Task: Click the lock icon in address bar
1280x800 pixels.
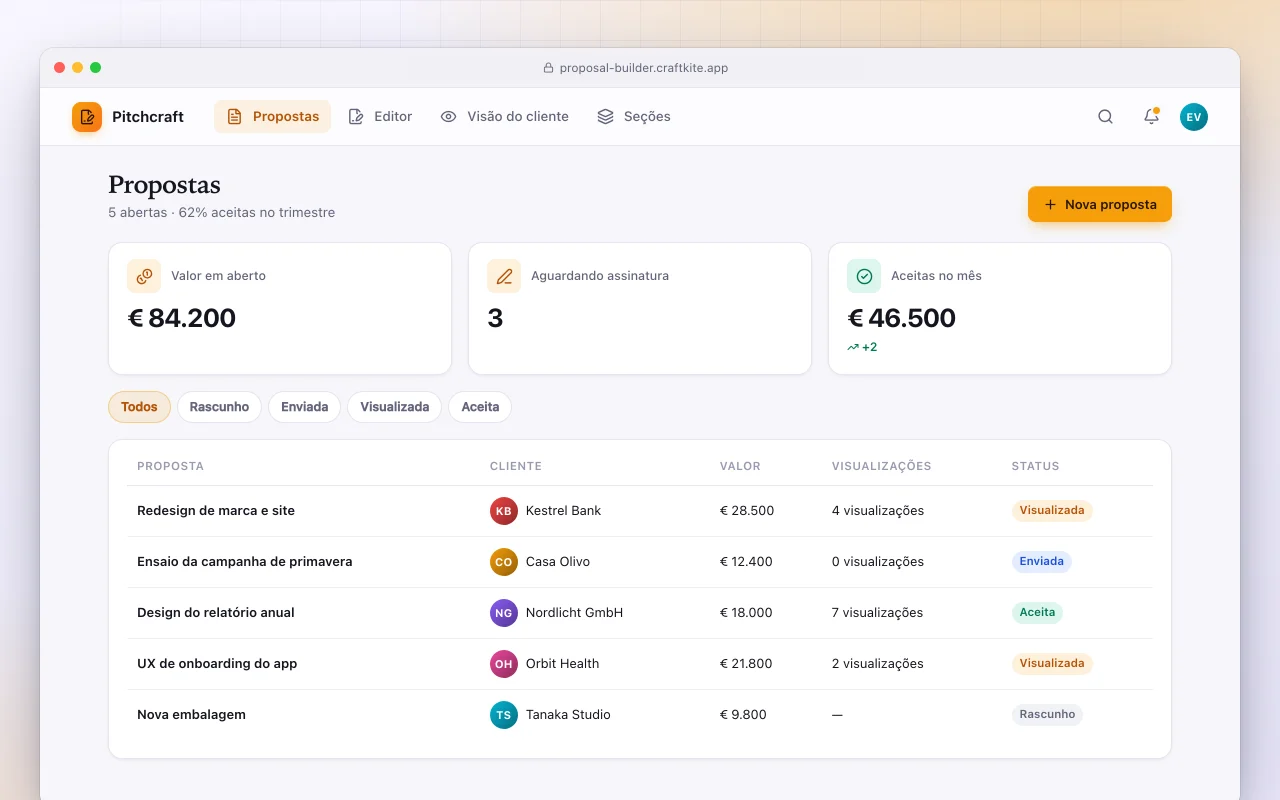Action: point(548,68)
